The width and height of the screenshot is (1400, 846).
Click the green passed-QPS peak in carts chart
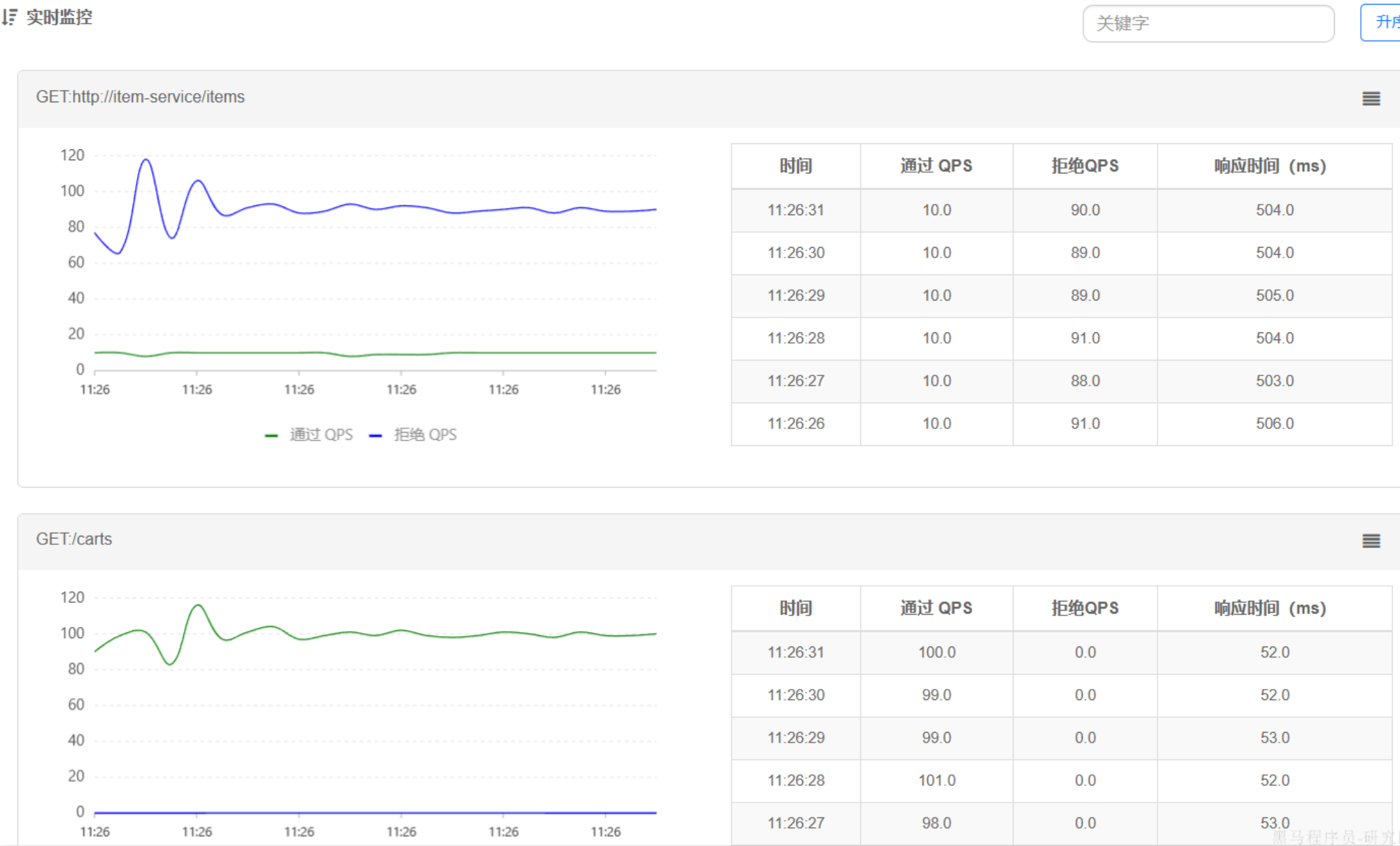(x=198, y=606)
